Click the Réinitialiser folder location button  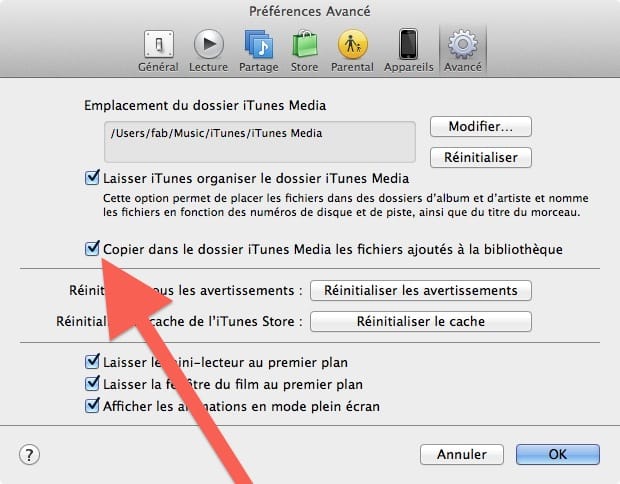pos(480,157)
